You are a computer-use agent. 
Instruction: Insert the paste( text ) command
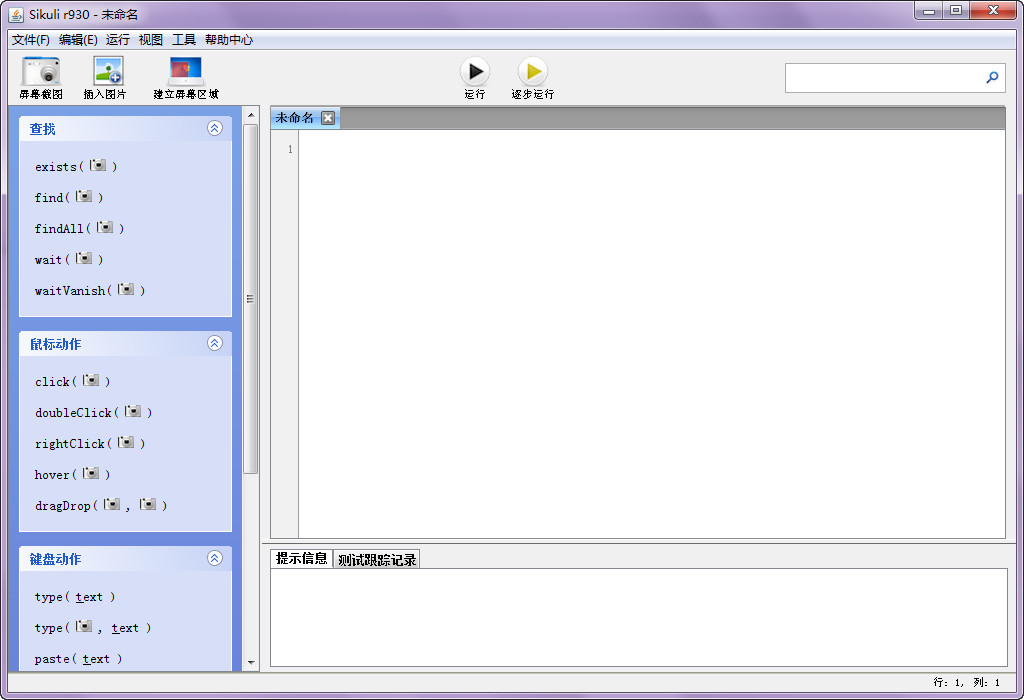[78, 659]
